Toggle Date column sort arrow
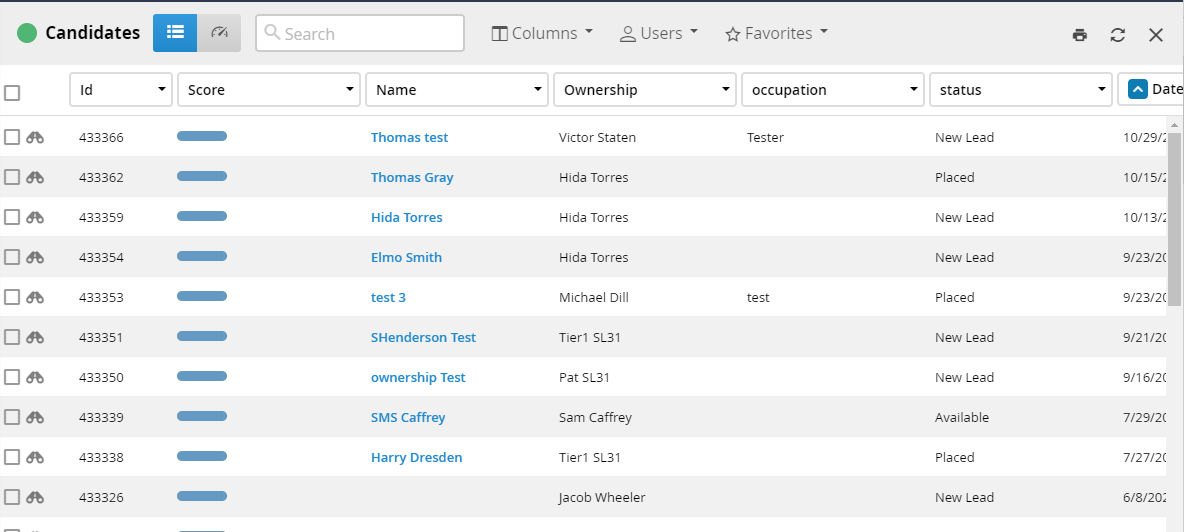 (1137, 90)
